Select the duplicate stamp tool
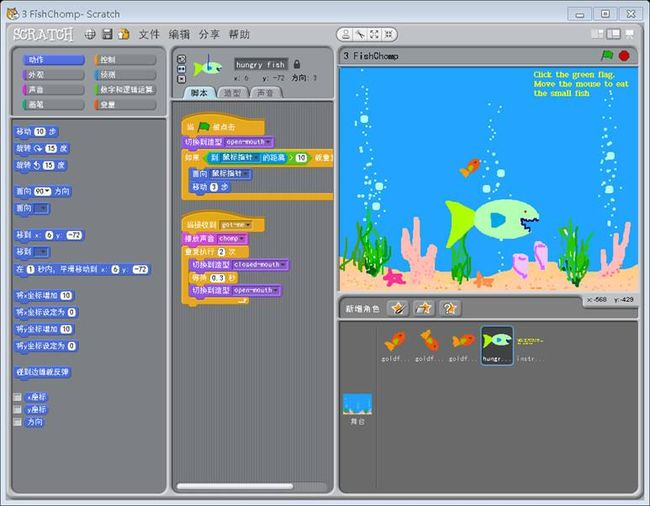Viewport: 650px width, 506px height. [x=346, y=34]
